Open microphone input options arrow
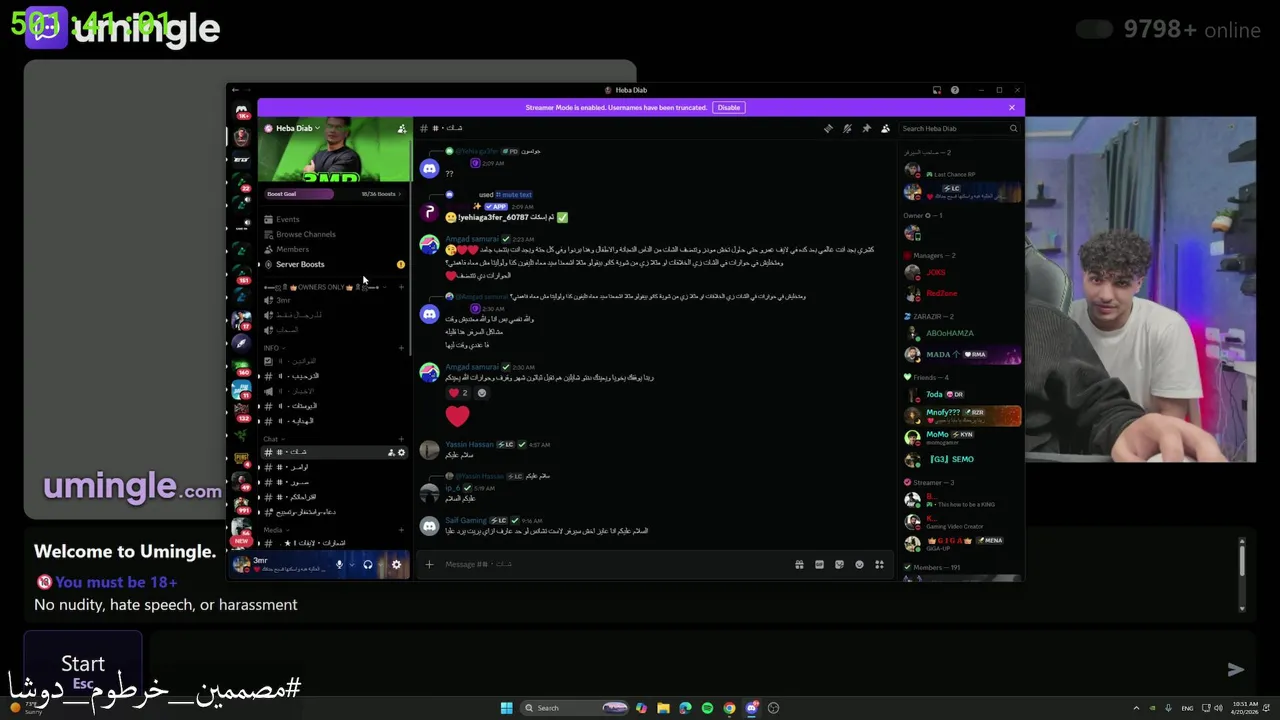 tap(352, 565)
